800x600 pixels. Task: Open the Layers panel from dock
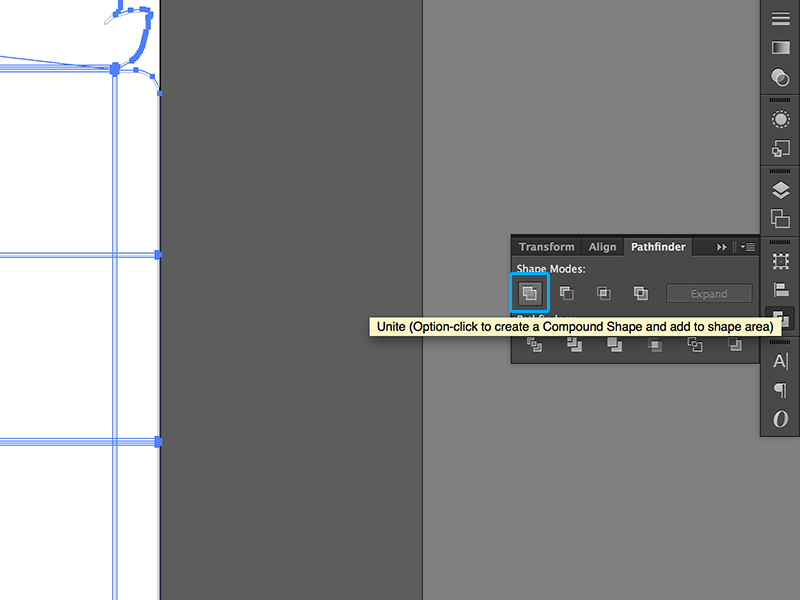tap(780, 190)
